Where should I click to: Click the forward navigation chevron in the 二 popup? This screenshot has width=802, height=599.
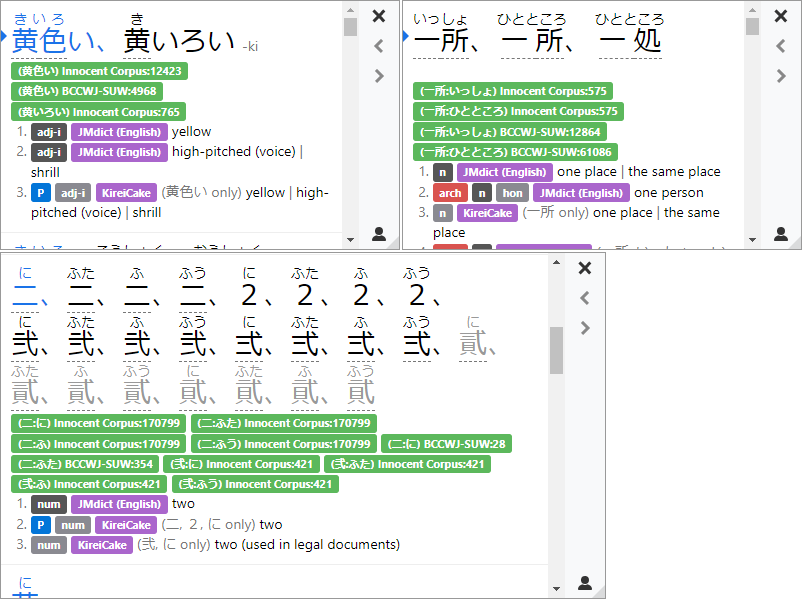coord(585,327)
